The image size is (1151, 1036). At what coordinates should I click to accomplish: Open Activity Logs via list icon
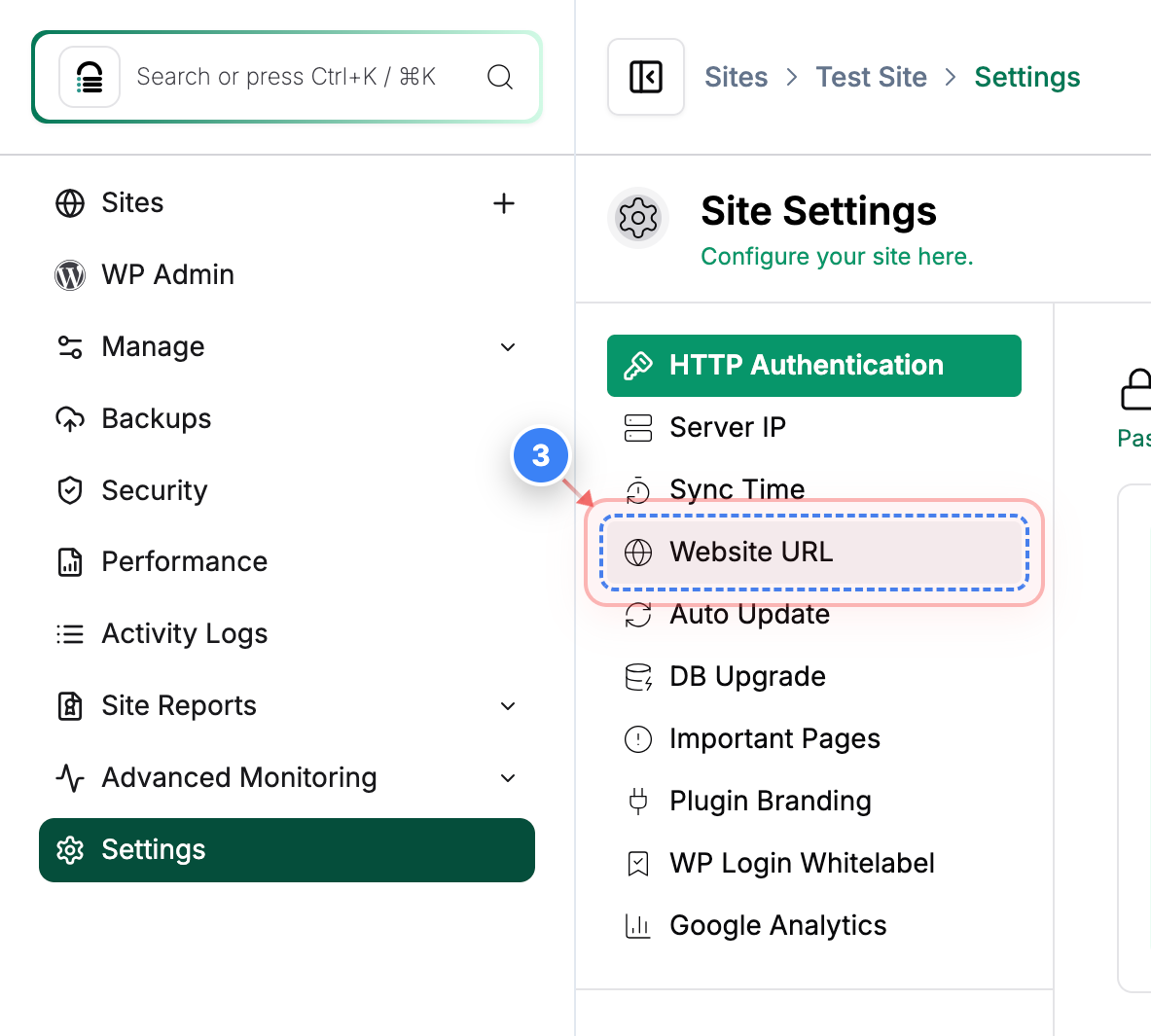(x=69, y=633)
